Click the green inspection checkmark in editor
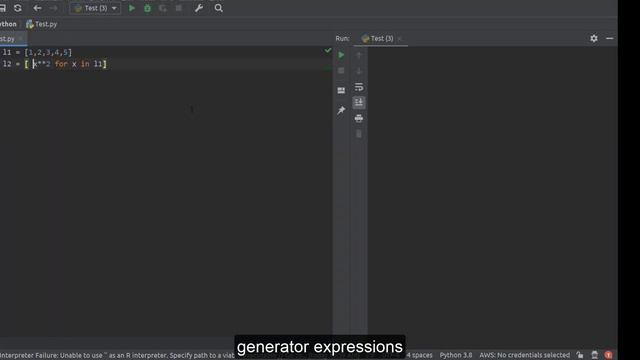 tap(328, 50)
